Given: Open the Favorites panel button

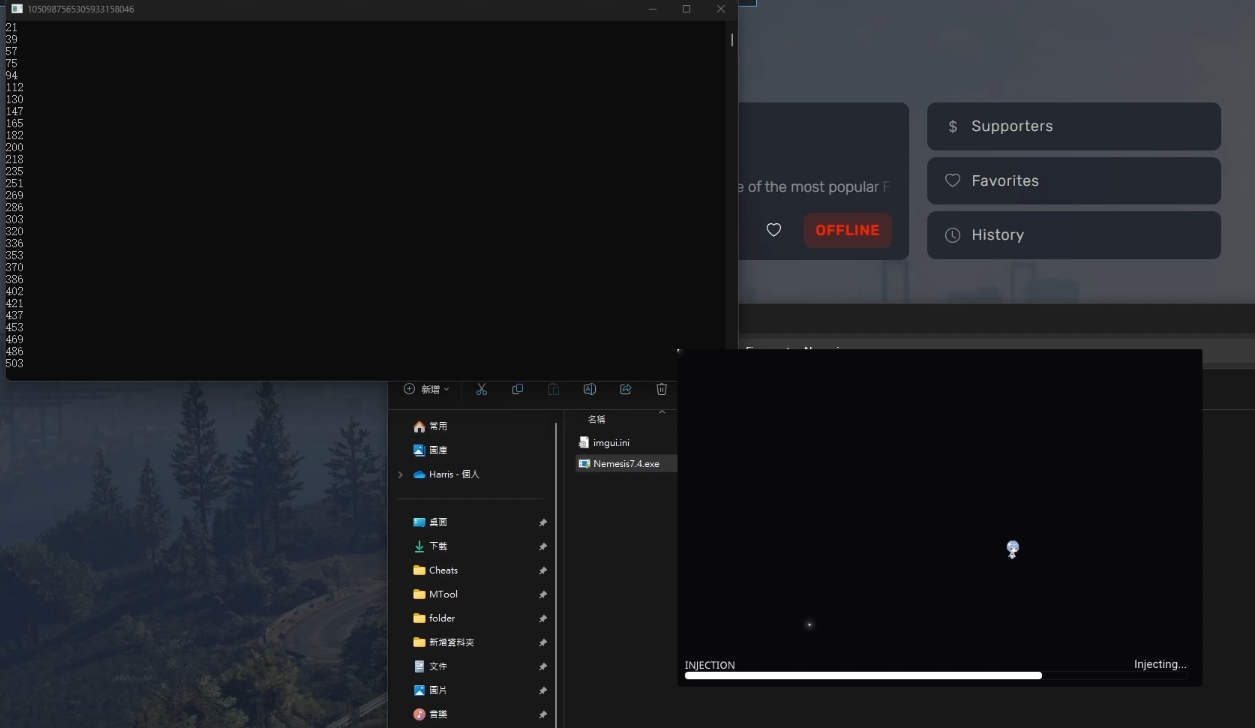Looking at the screenshot, I should [1073, 181].
